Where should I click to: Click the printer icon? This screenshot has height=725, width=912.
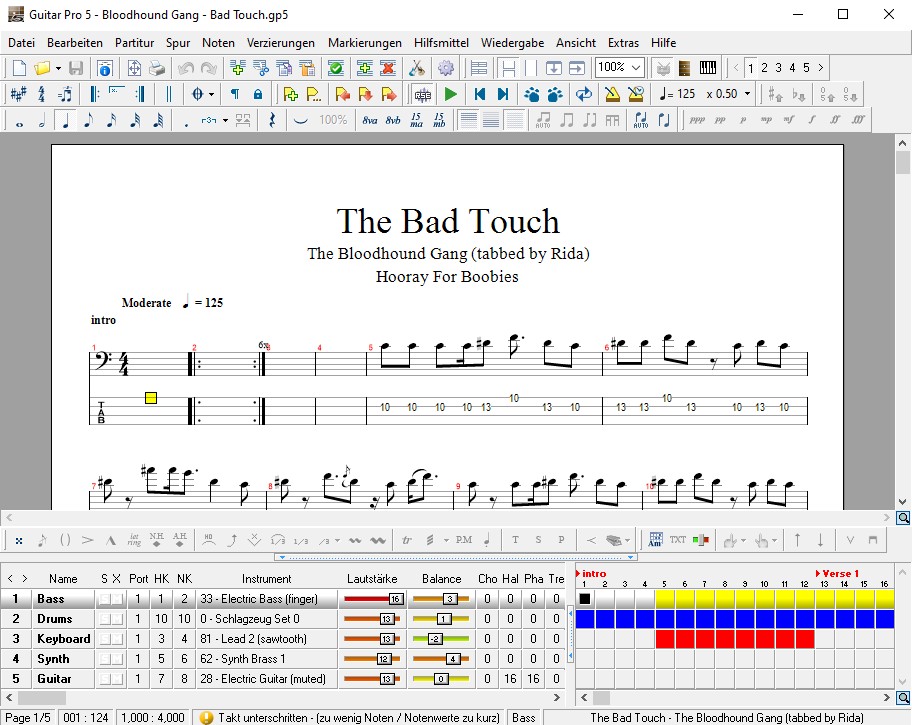click(x=156, y=68)
